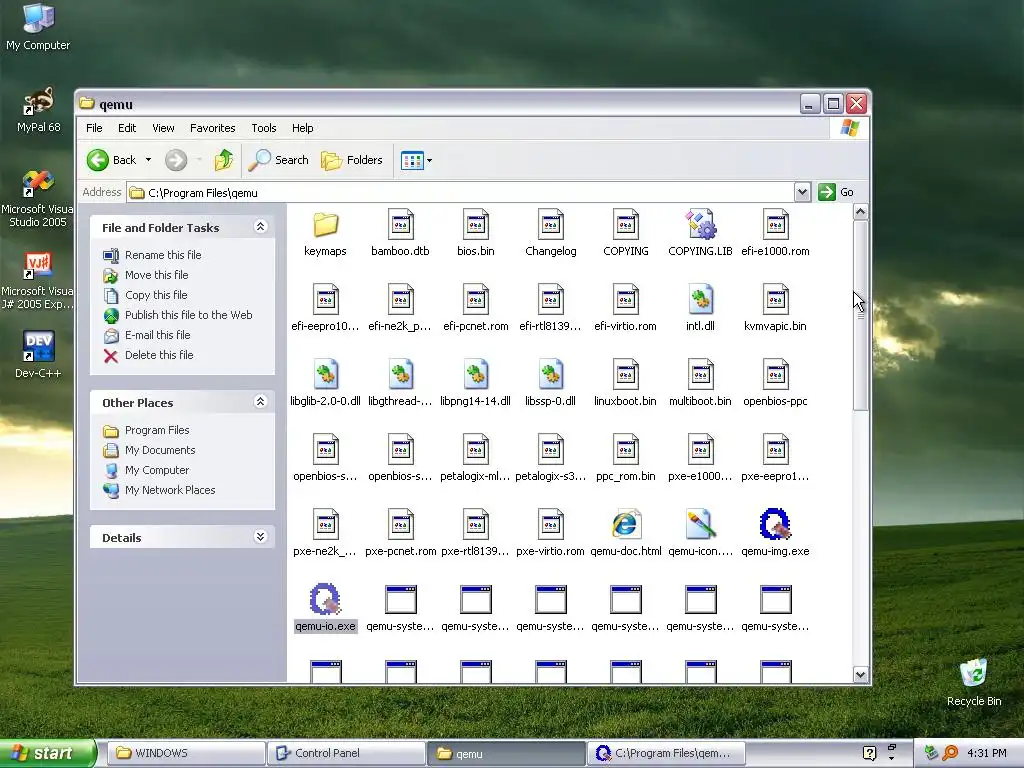
Task: Select the qemu-io.exe icon
Action: 325,600
